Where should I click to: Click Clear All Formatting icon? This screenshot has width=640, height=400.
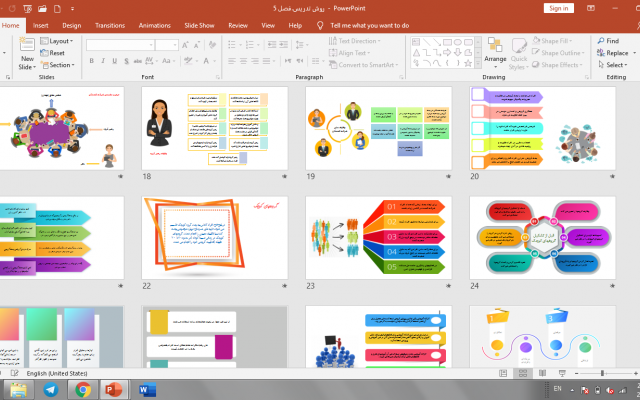[212, 44]
